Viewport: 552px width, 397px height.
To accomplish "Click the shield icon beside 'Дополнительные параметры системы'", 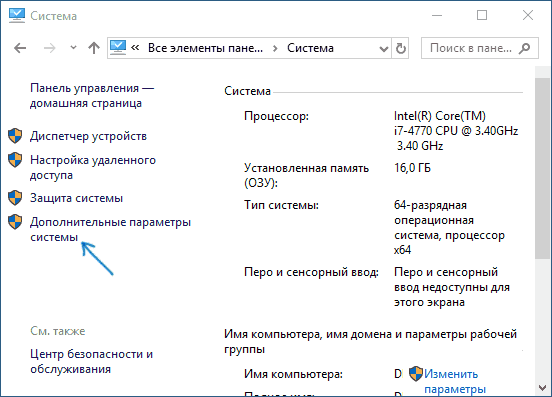I will point(15,222).
